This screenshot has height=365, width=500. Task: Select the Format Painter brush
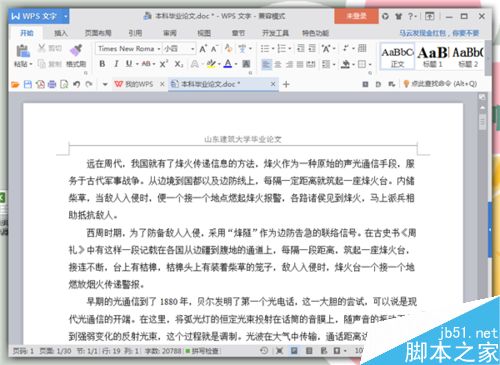click(x=76, y=50)
